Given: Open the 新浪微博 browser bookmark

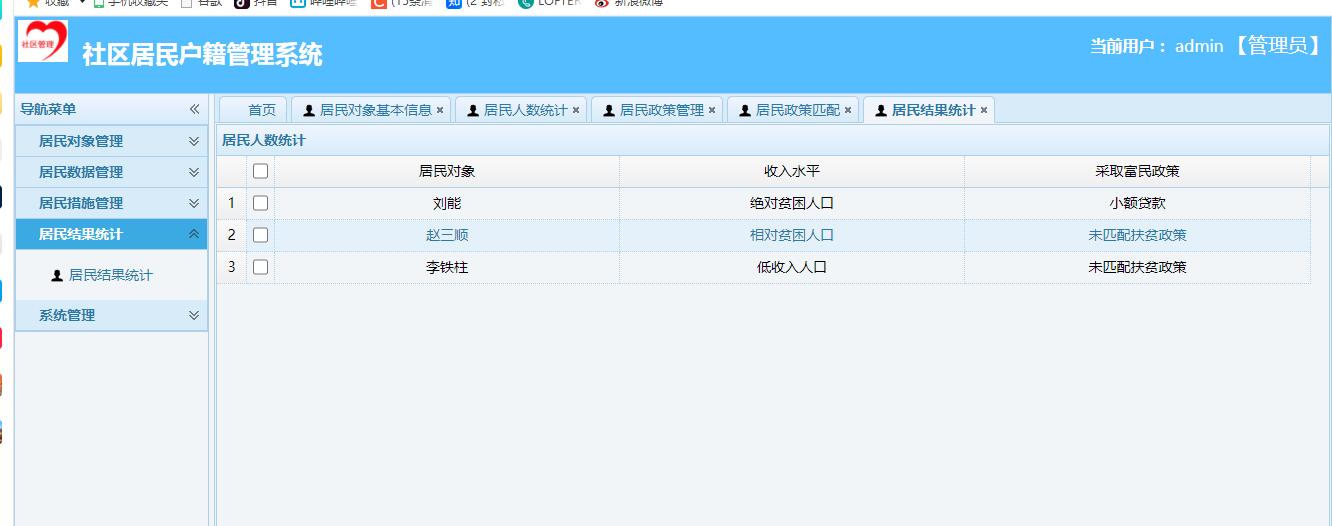Looking at the screenshot, I should click(x=628, y=3).
